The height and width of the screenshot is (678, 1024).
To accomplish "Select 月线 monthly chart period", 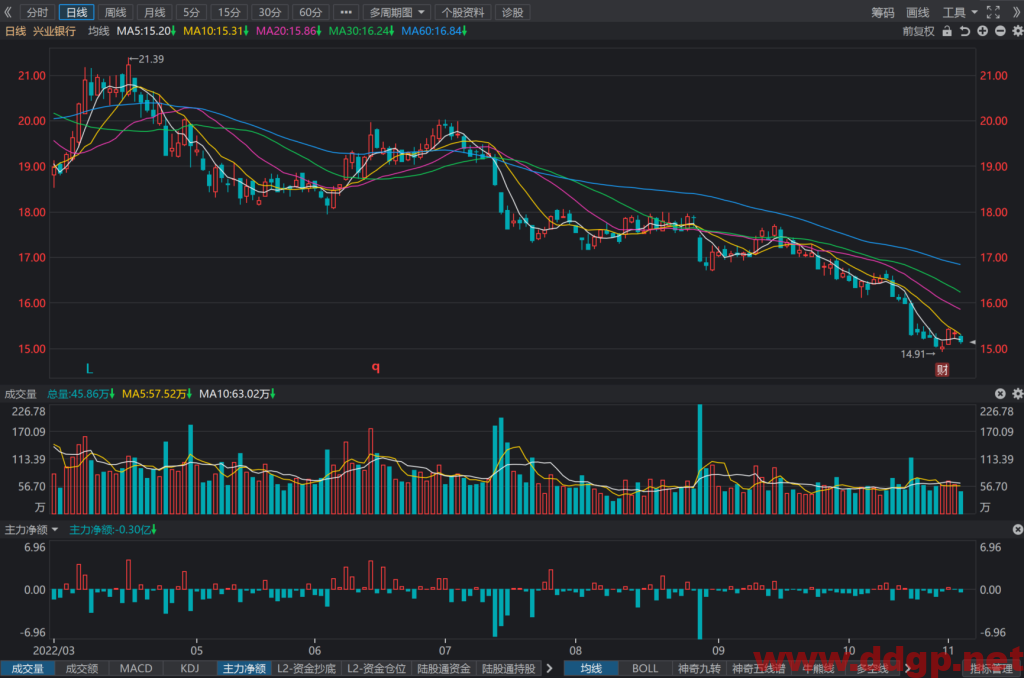I will pos(155,12).
